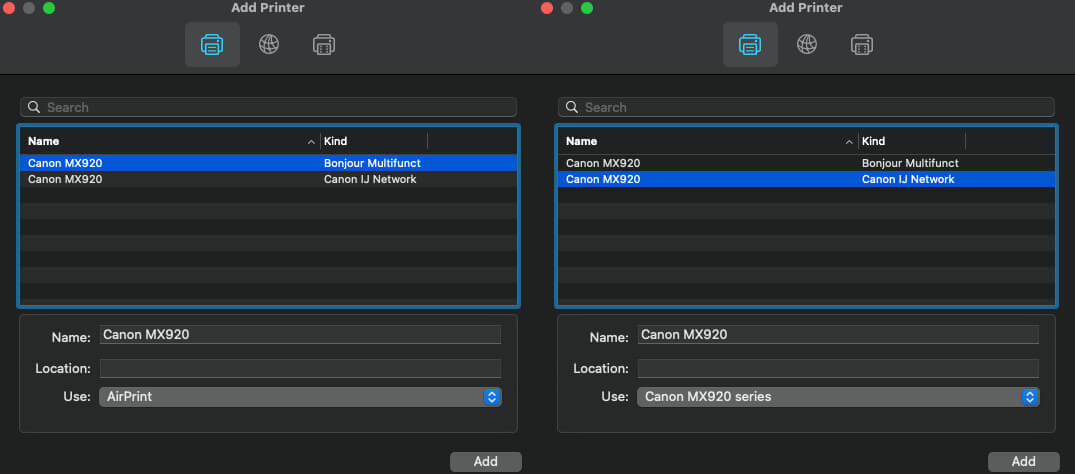1075x474 pixels.
Task: Select Canon IJ Network row in left window
Action: point(268,179)
